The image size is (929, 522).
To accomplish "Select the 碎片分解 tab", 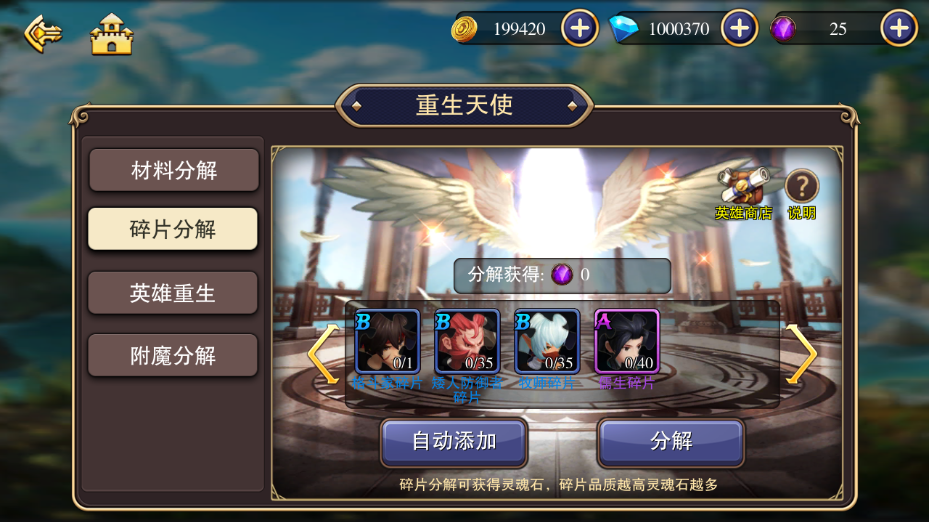I will [x=172, y=229].
